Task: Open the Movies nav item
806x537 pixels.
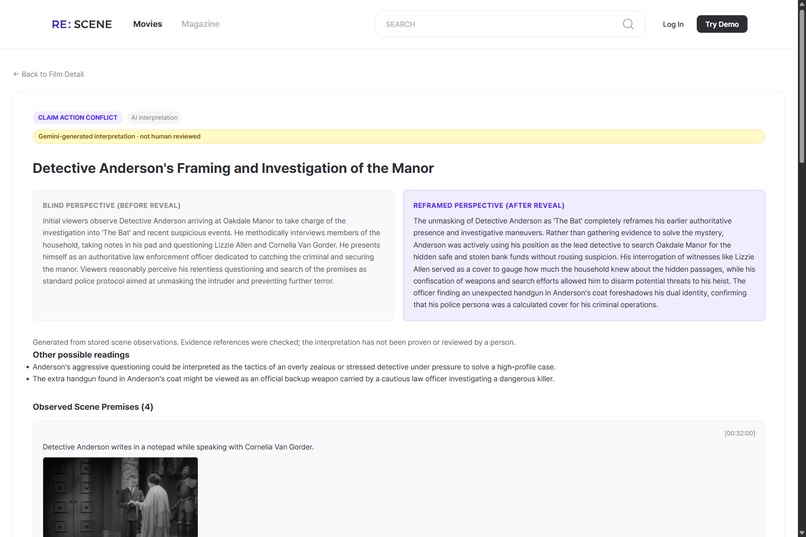Action: pyautogui.click(x=148, y=24)
